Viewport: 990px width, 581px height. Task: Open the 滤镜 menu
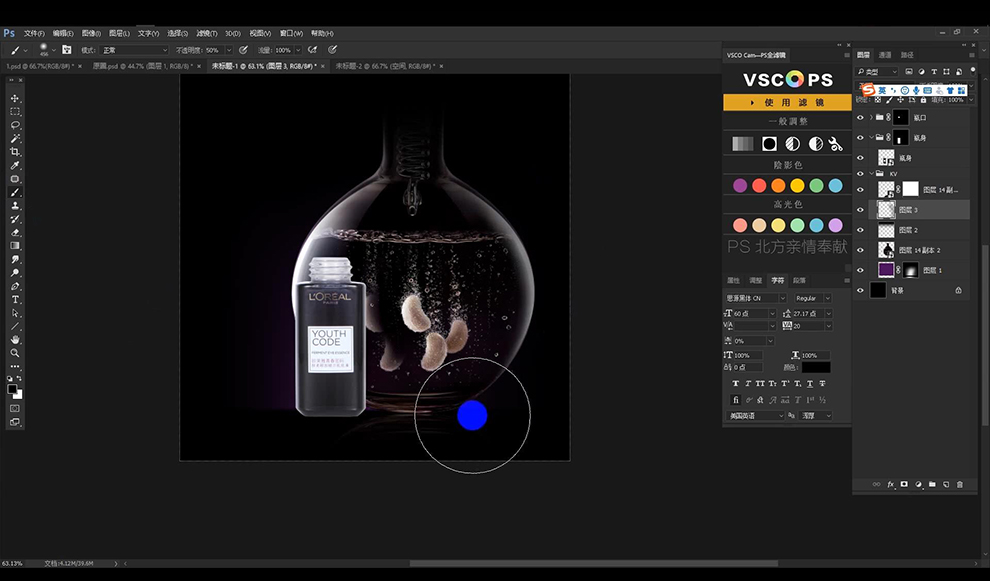206,33
